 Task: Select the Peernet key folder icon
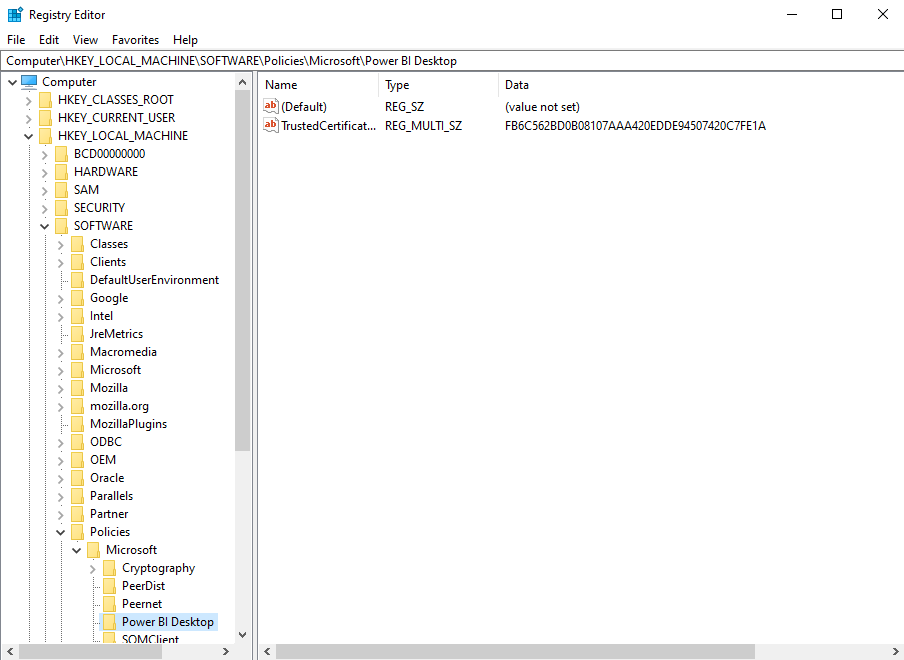coord(108,603)
